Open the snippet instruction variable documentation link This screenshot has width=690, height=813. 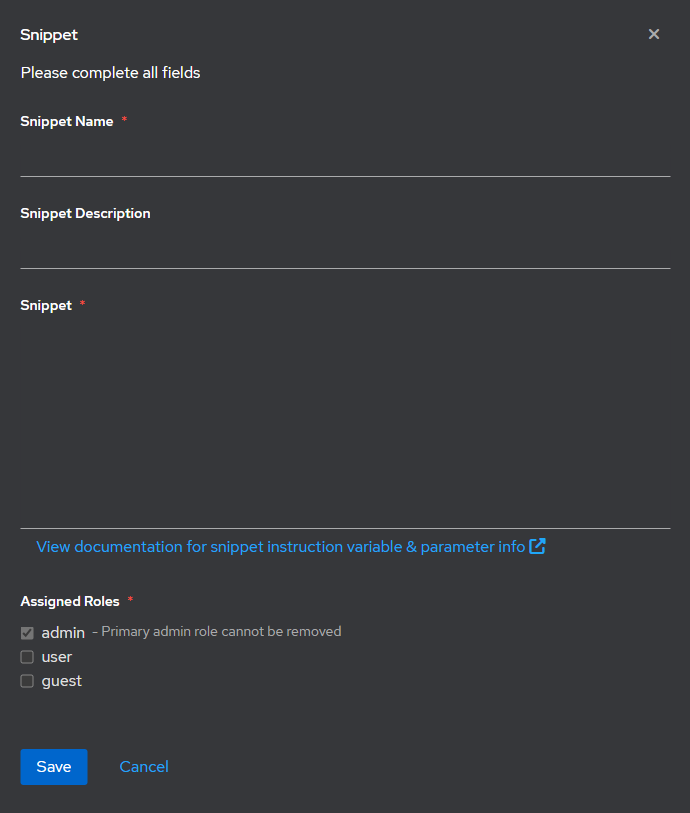pyautogui.click(x=280, y=546)
